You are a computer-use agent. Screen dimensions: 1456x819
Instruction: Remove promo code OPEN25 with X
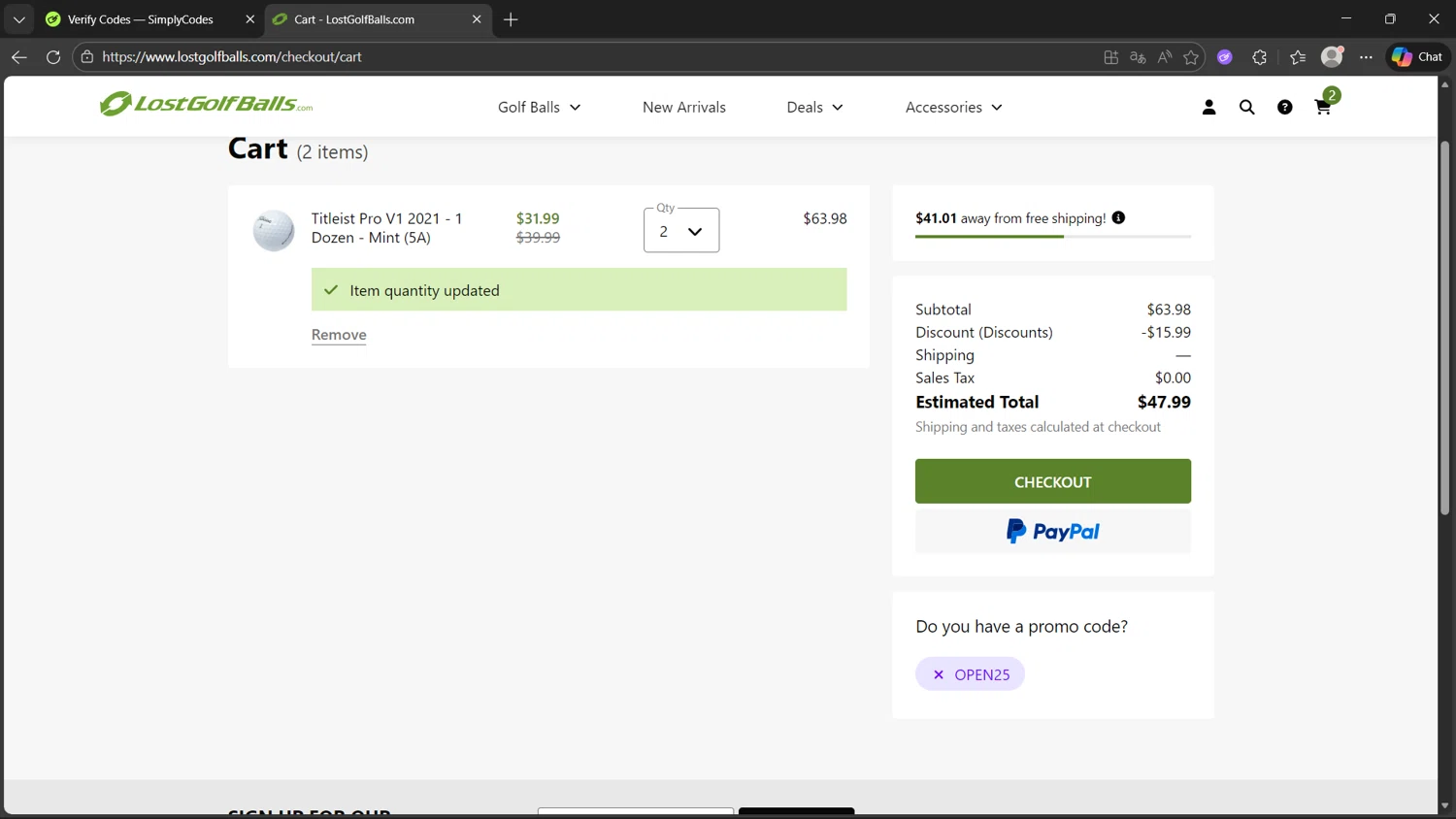[x=938, y=674]
